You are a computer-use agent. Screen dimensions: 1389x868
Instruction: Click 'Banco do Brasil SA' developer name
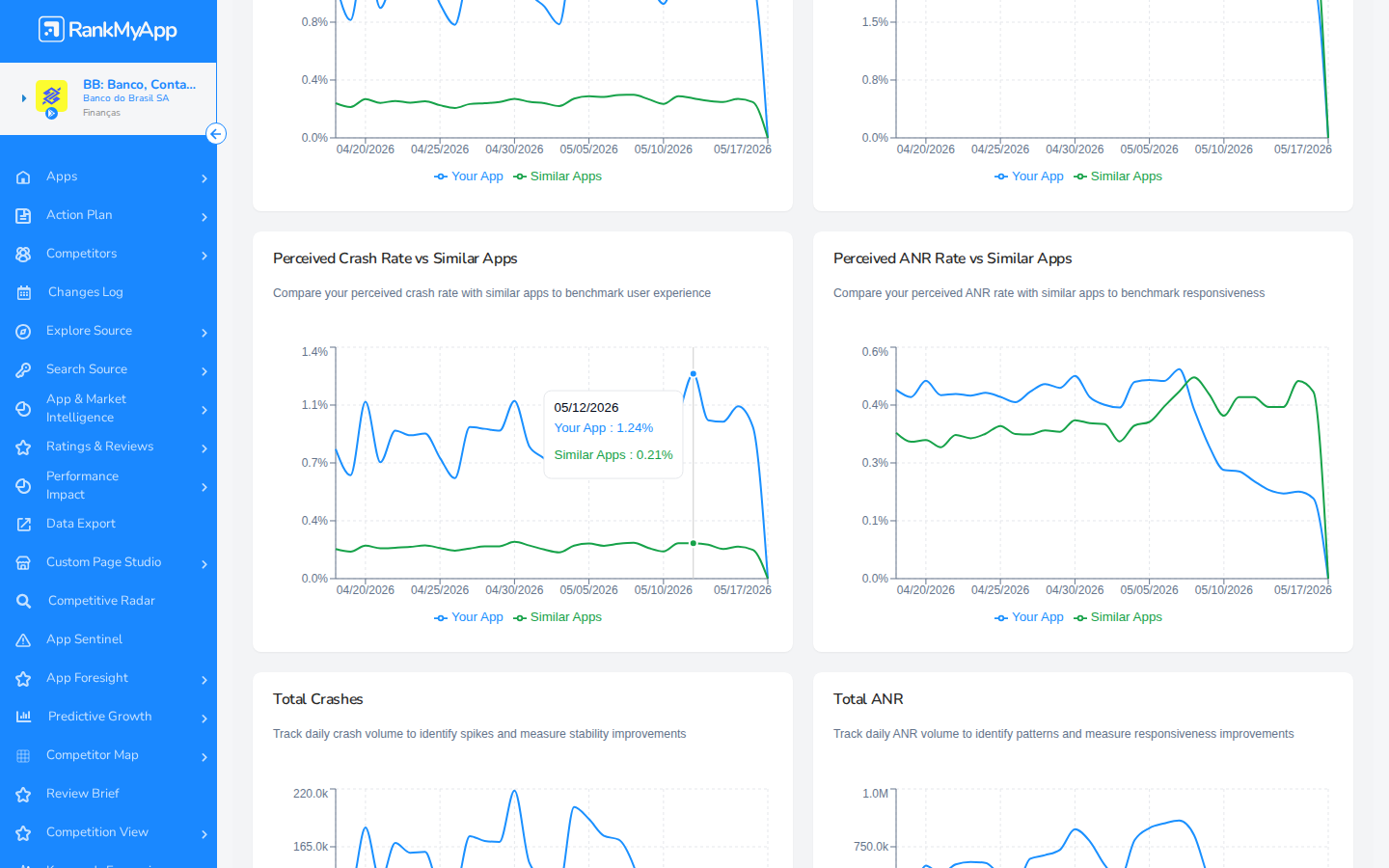click(125, 98)
